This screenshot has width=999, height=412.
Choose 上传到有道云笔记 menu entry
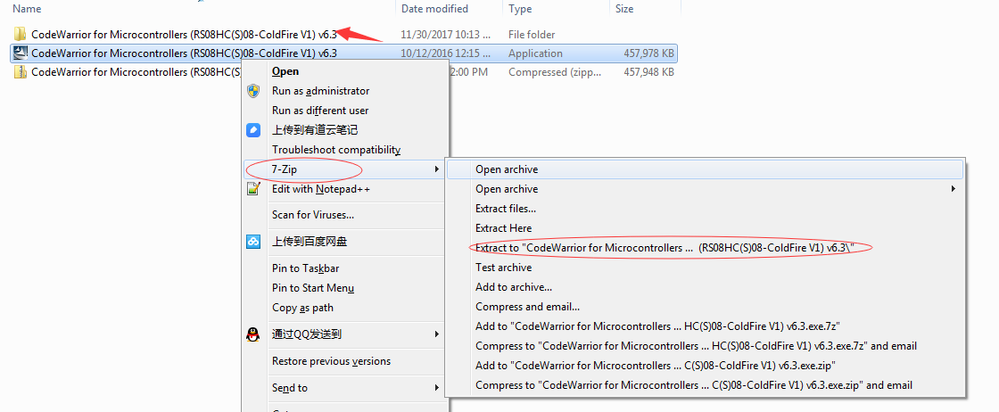pyautogui.click(x=315, y=130)
